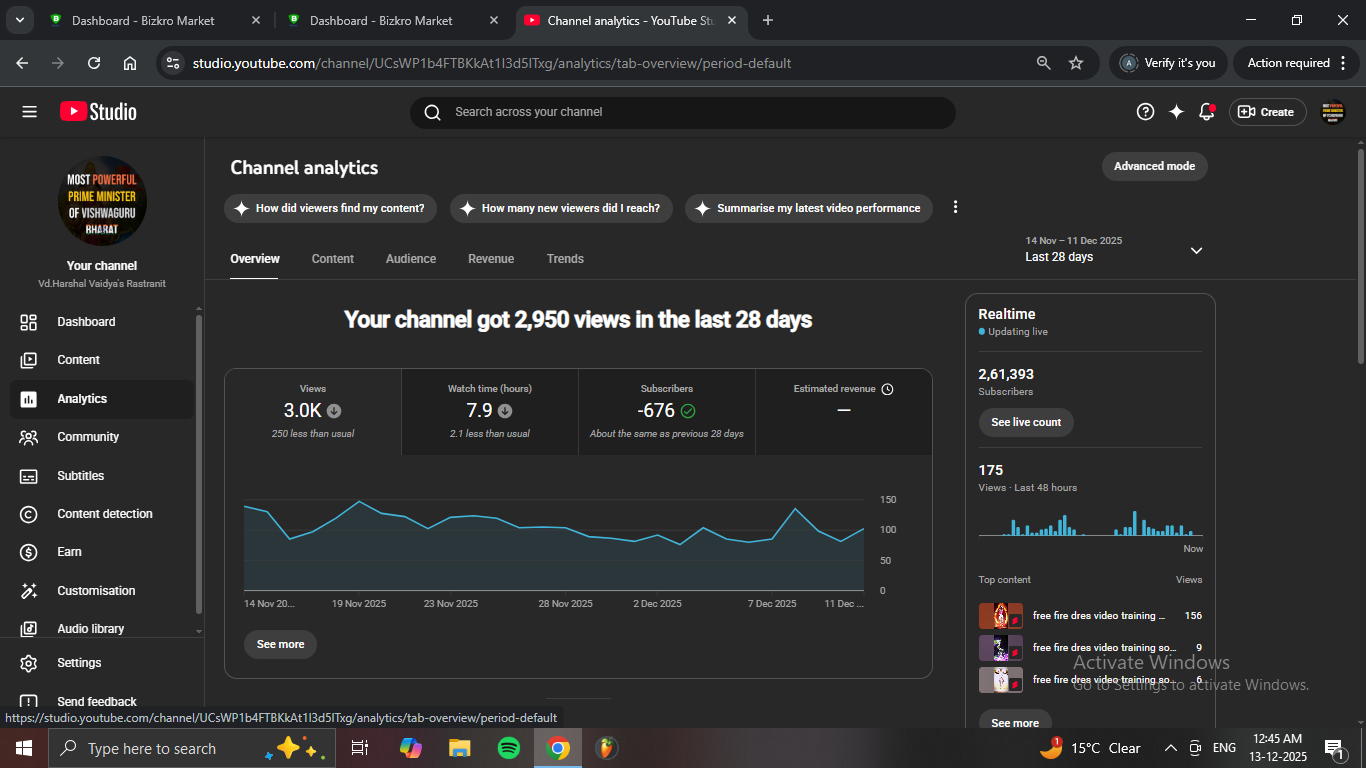Open the Ask Studio sparkle icon
Screen dimensions: 1366x768
coord(1176,112)
